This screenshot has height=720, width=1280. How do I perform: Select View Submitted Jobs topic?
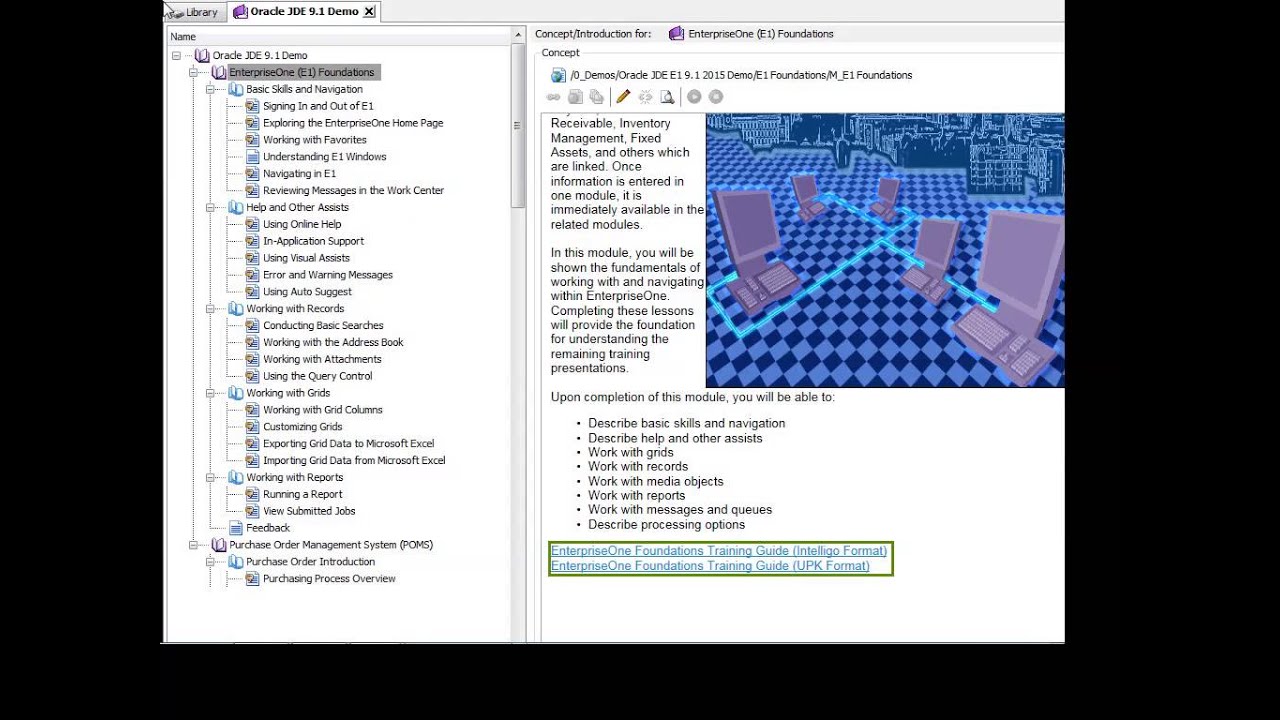pyautogui.click(x=309, y=511)
